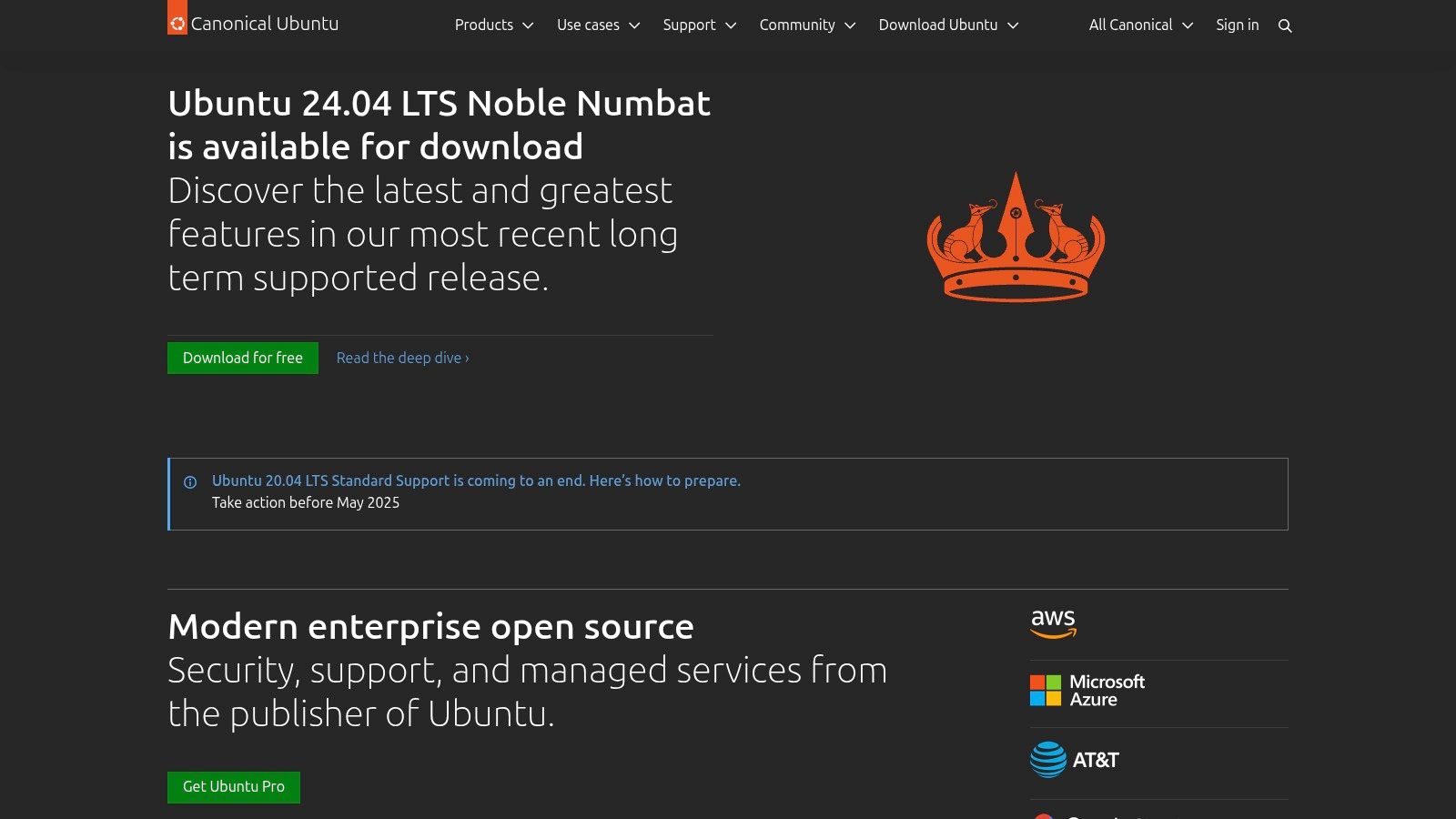The height and width of the screenshot is (819, 1456).
Task: Open the Community navigation item
Action: tap(797, 25)
